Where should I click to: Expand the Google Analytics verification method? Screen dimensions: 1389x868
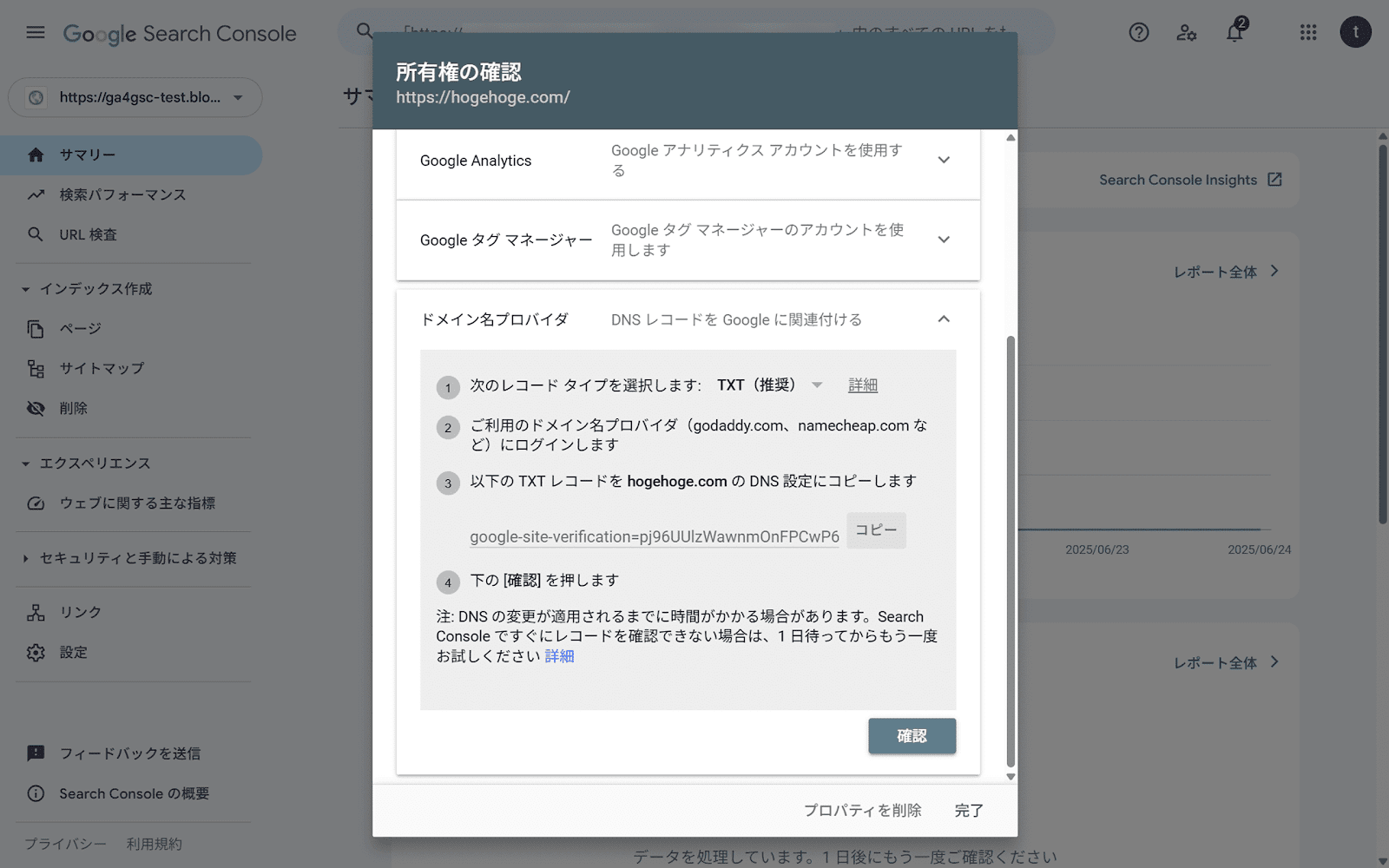(x=944, y=160)
